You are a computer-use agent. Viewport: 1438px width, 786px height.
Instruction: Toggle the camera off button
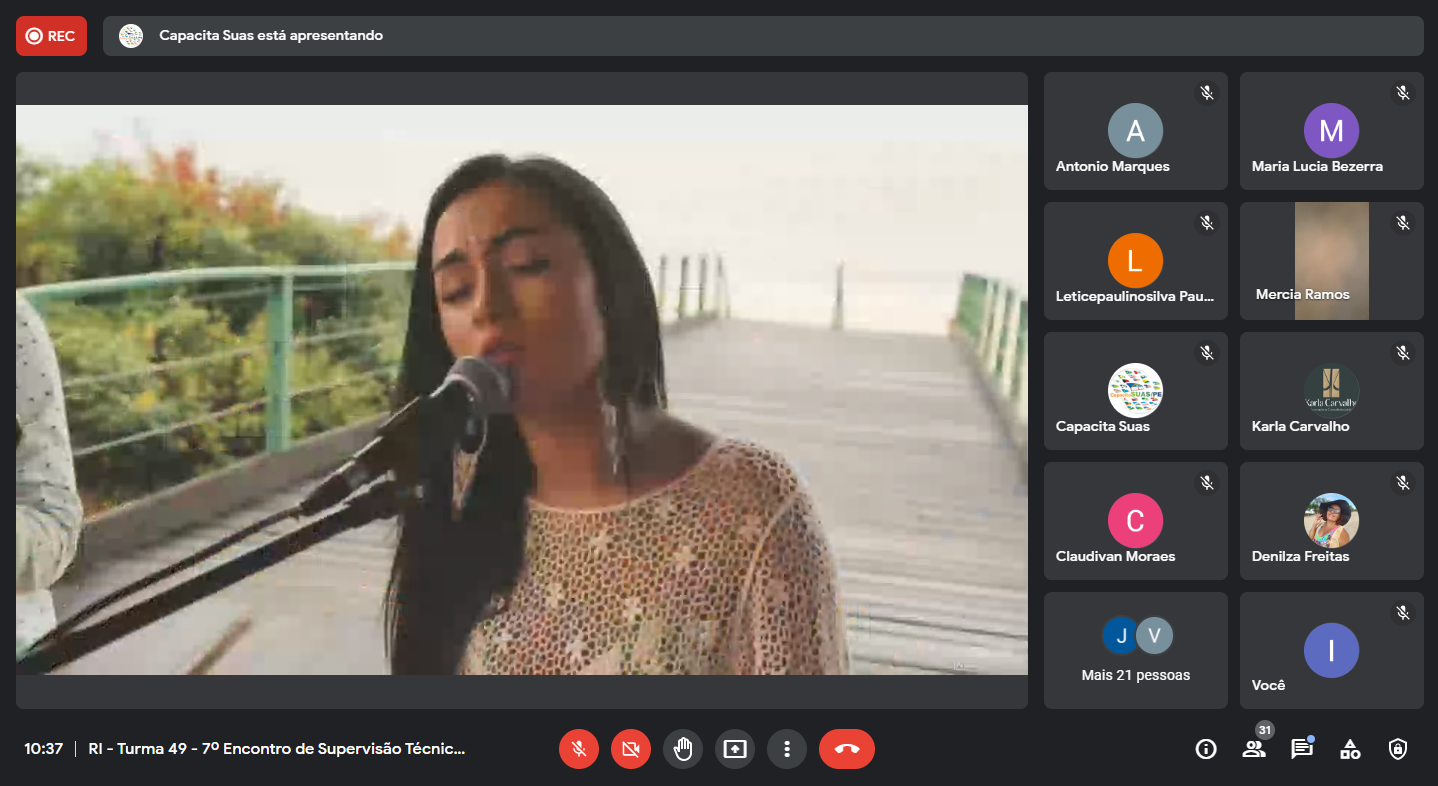tap(630, 749)
